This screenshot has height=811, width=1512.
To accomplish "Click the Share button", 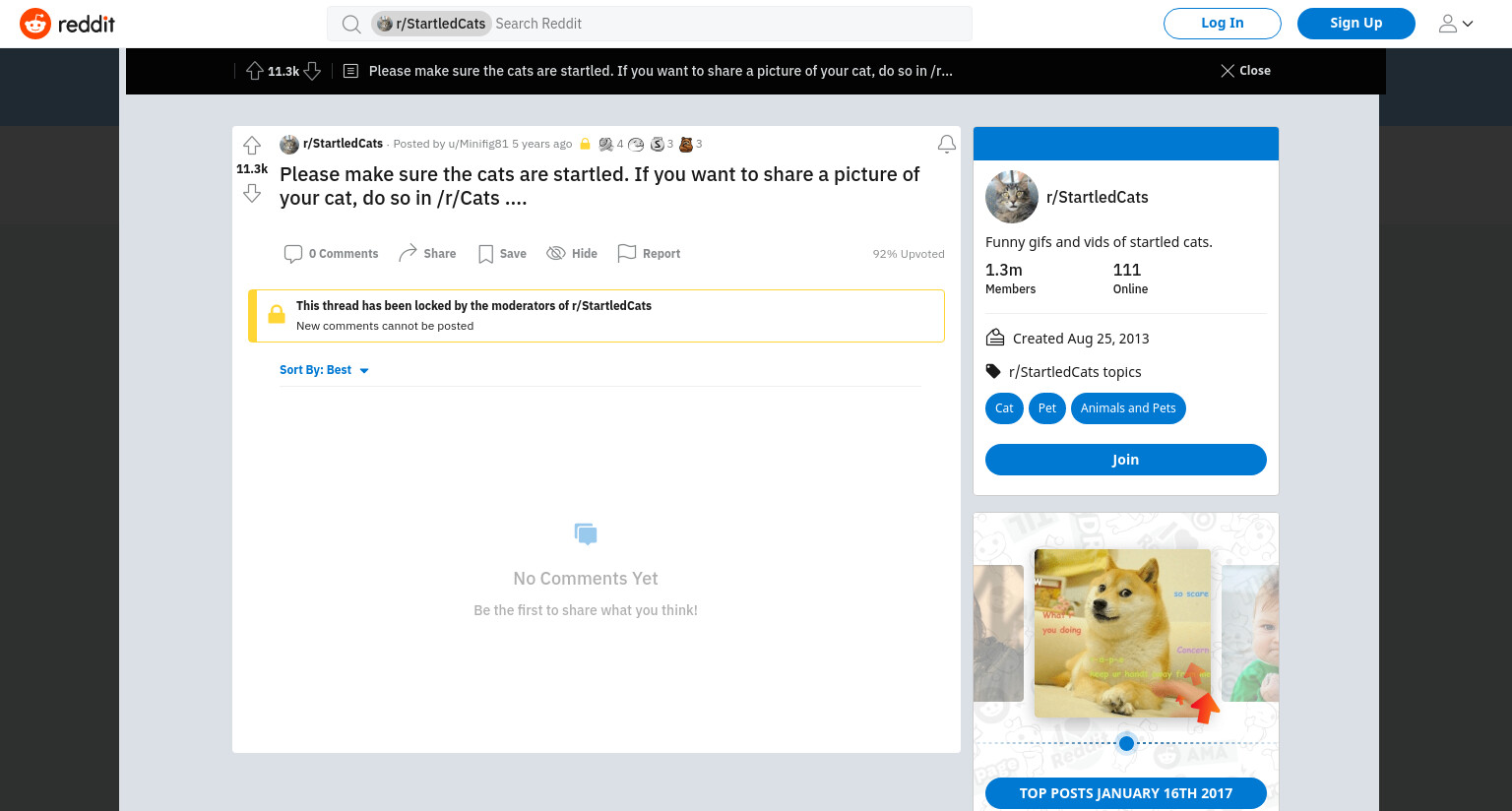I will (x=427, y=254).
